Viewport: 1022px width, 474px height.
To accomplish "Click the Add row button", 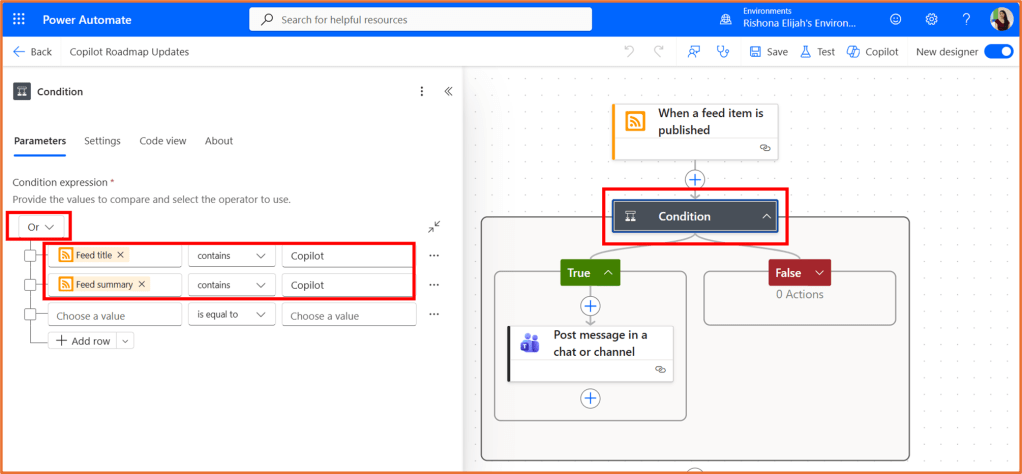I will [84, 340].
